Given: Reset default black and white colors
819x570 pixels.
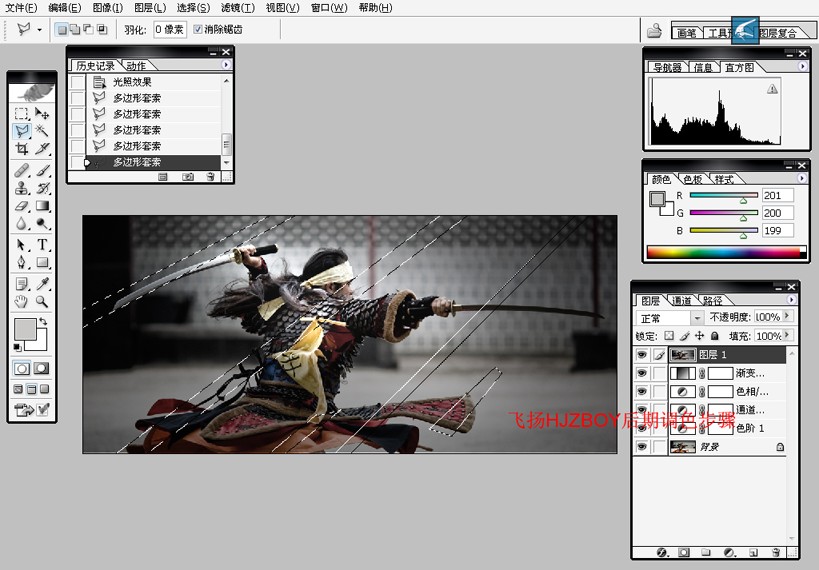Looking at the screenshot, I should (17, 347).
